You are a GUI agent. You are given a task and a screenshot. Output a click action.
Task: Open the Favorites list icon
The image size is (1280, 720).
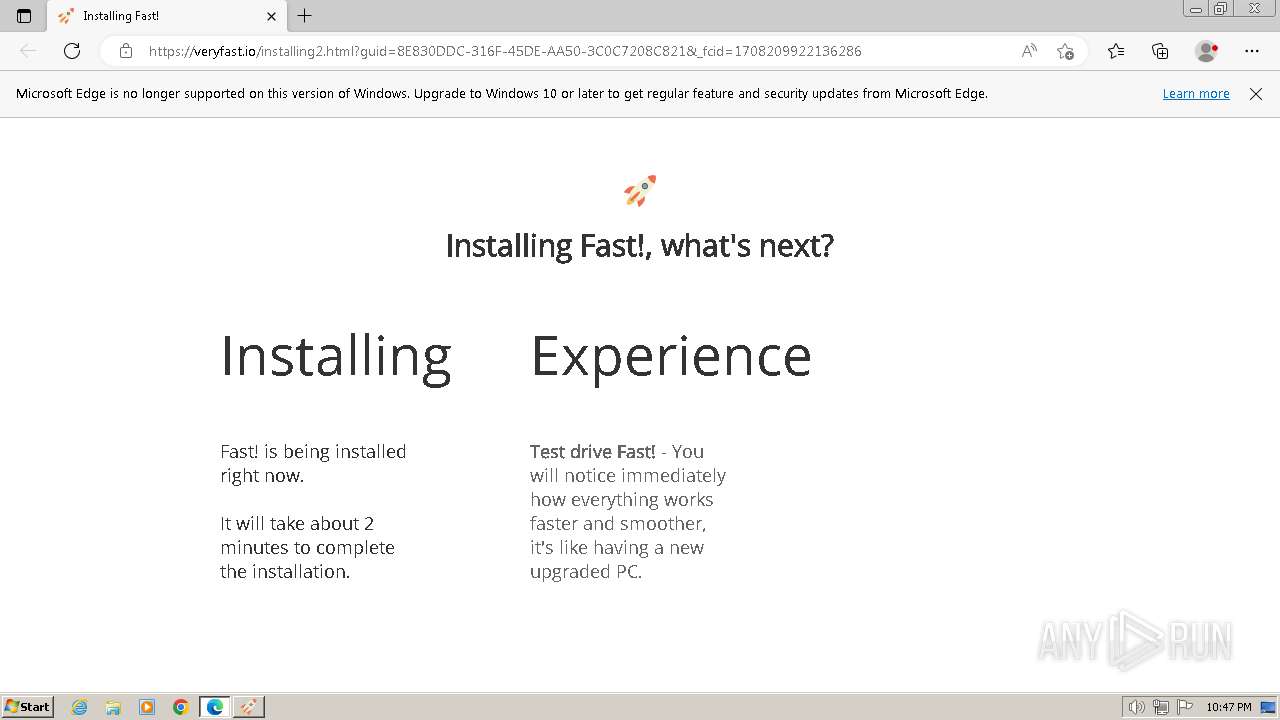coord(1116,51)
